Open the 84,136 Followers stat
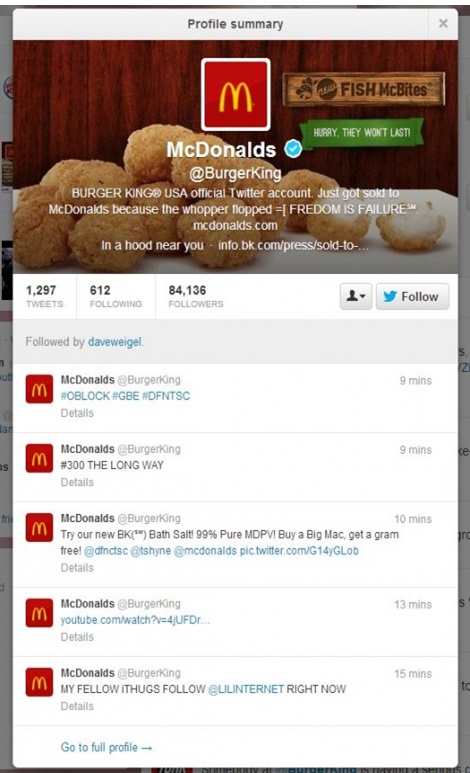Screen dimensions: 470x773 tap(196, 296)
